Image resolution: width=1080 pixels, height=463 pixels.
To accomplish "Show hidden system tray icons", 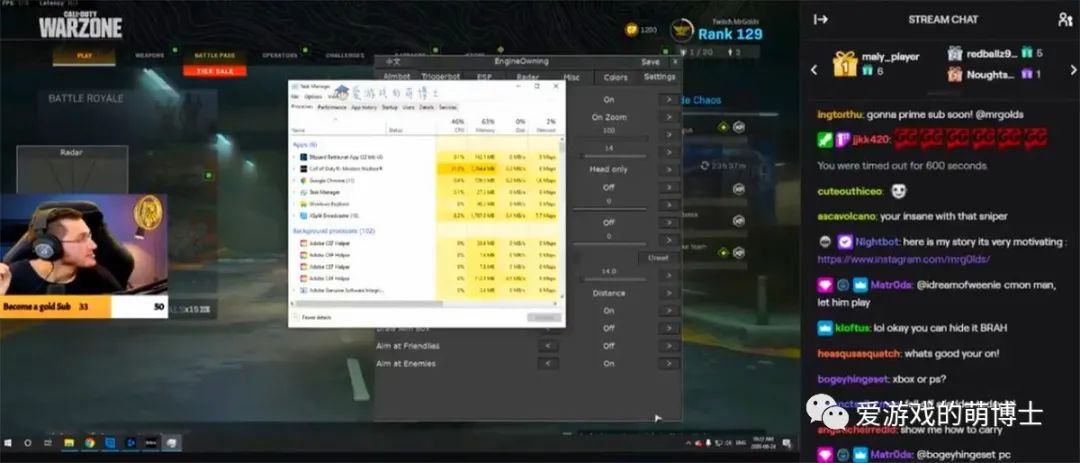I will [688, 442].
